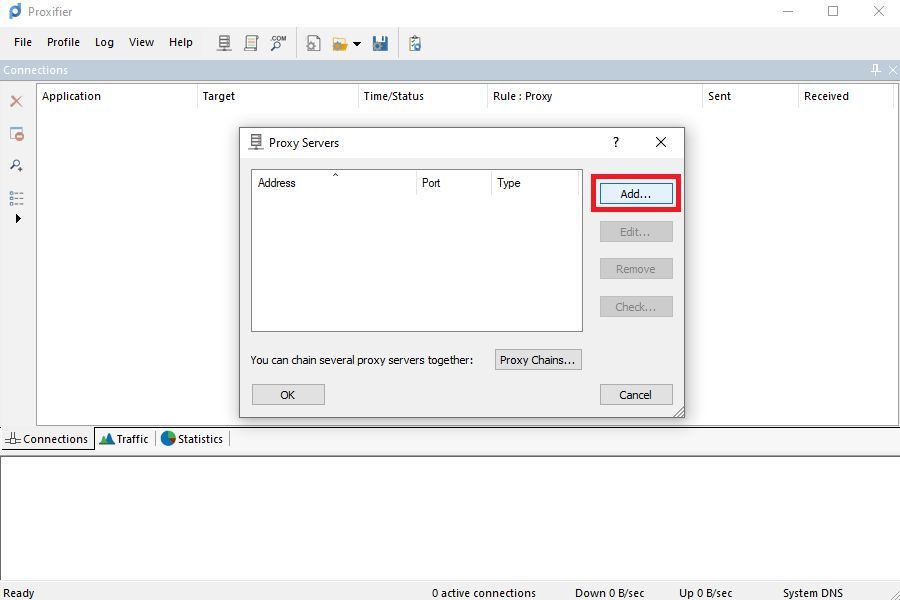The width and height of the screenshot is (900, 600).
Task: Click the Remove button
Action: coord(636,269)
